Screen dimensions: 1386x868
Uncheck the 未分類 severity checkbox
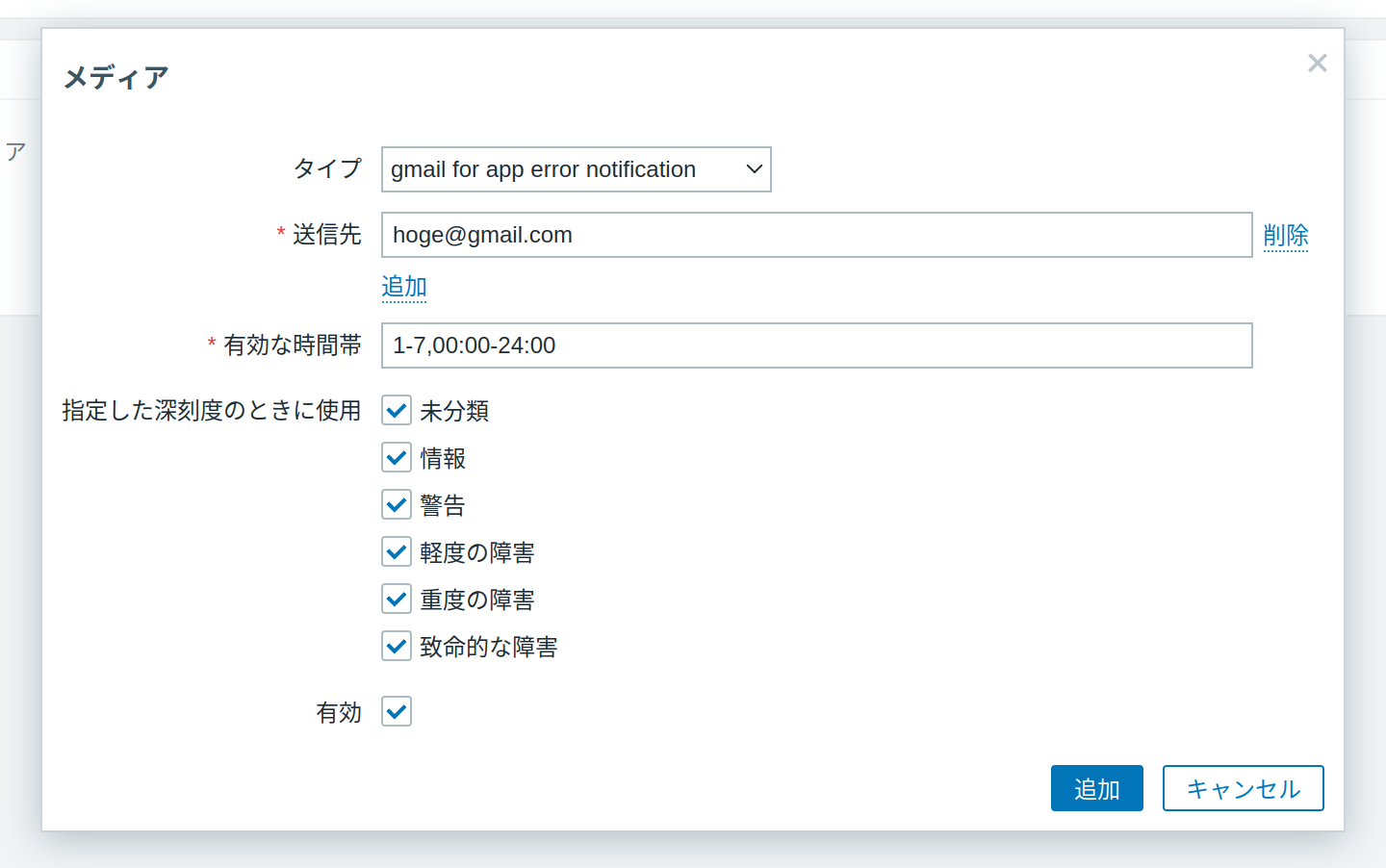click(397, 410)
